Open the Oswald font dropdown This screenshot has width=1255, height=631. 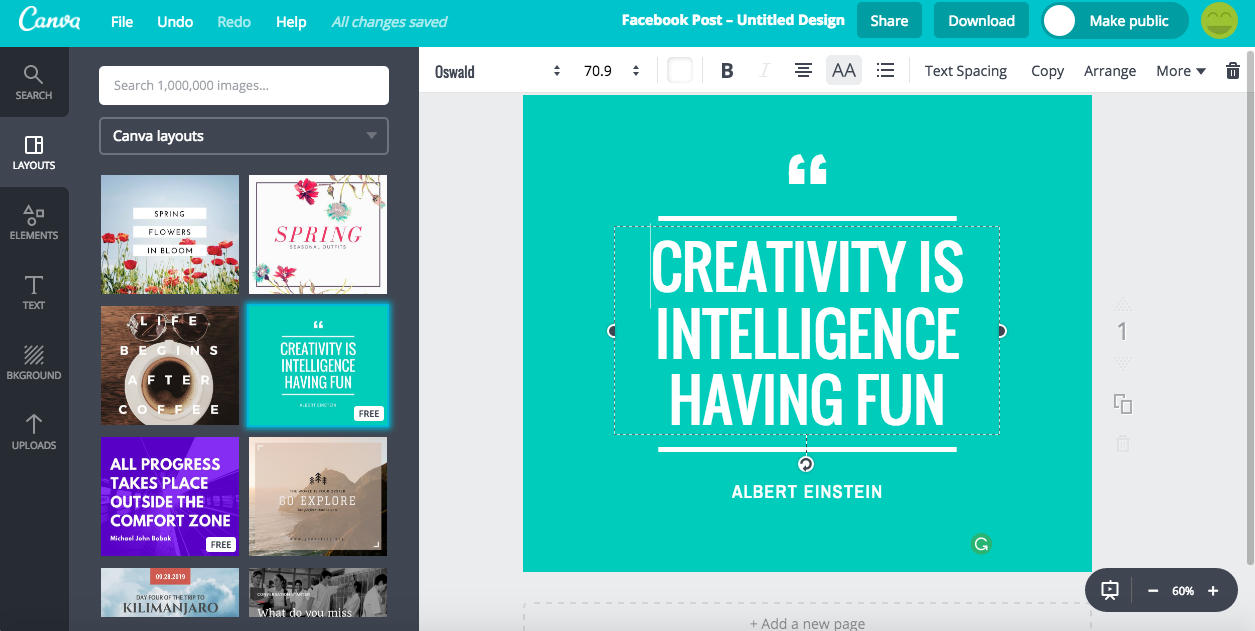click(497, 71)
